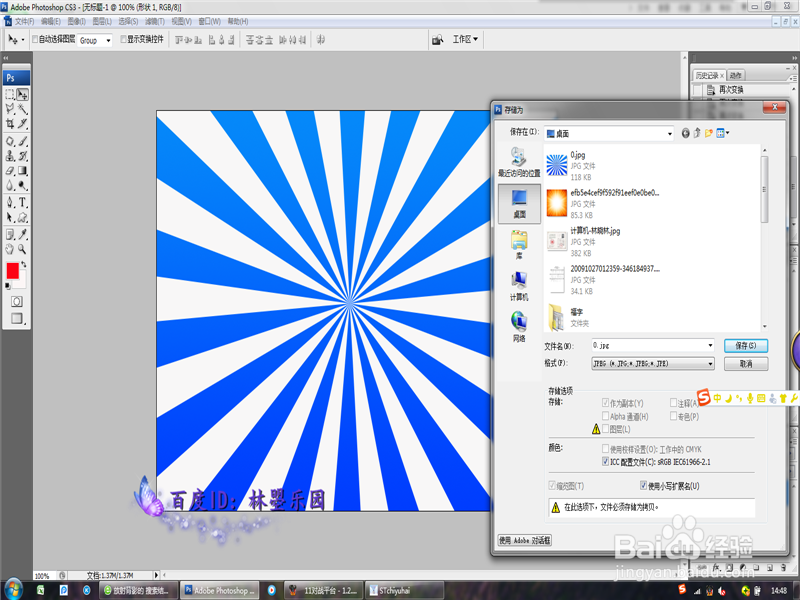Select the Magic Wand tool
The height and width of the screenshot is (600, 800).
coord(22,109)
